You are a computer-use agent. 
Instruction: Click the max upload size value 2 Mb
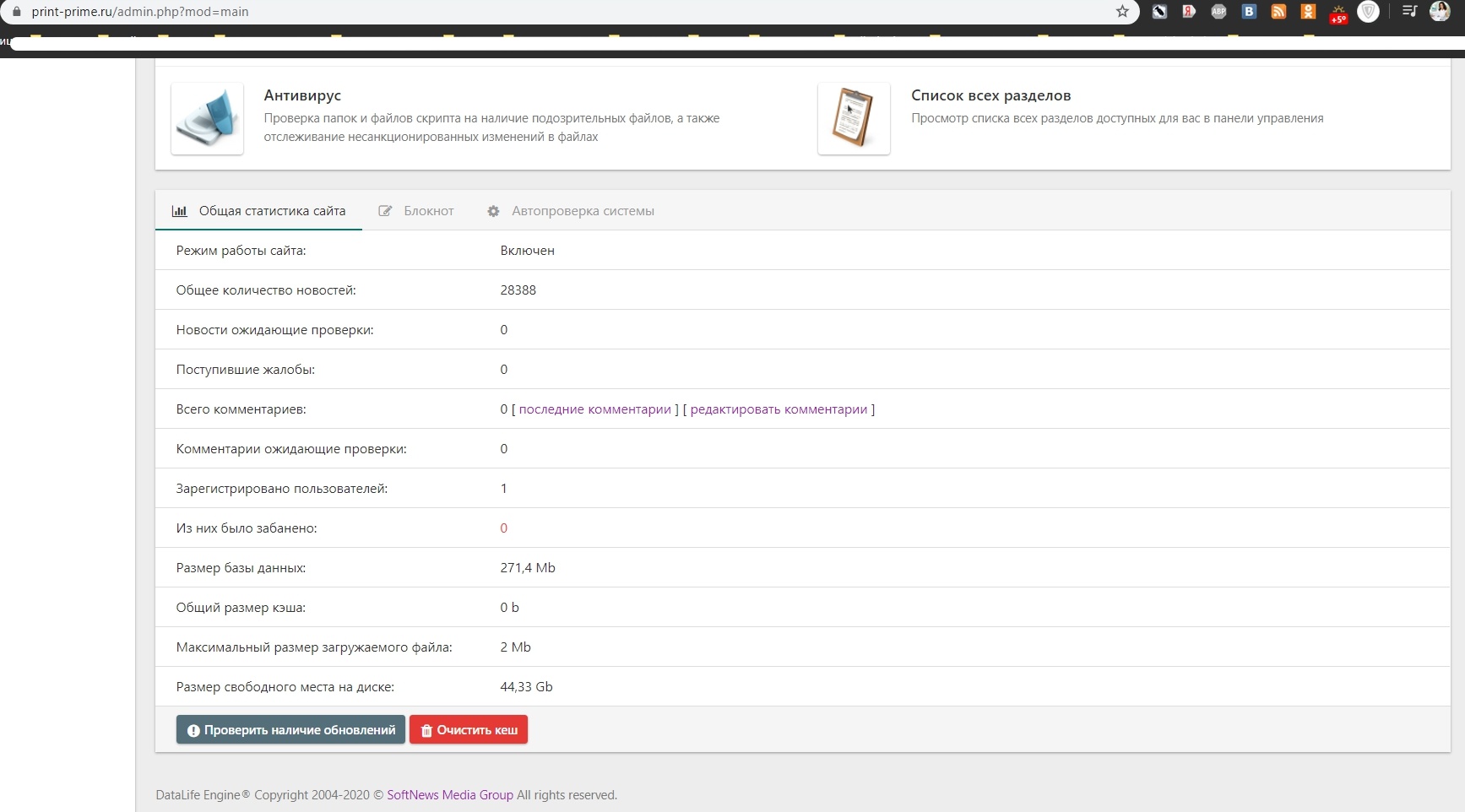[515, 647]
